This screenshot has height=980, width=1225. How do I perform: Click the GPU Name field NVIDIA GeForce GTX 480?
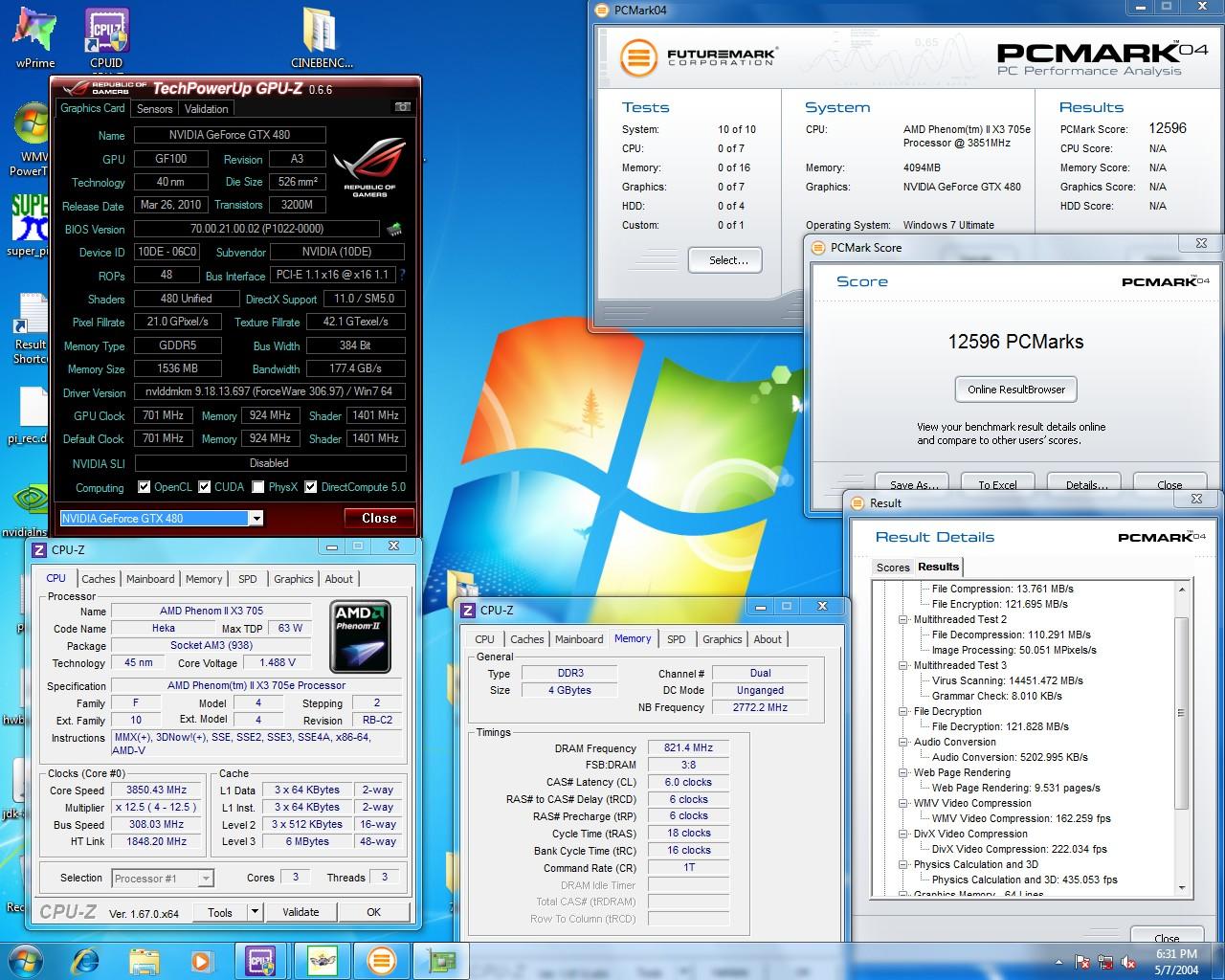pos(230,135)
